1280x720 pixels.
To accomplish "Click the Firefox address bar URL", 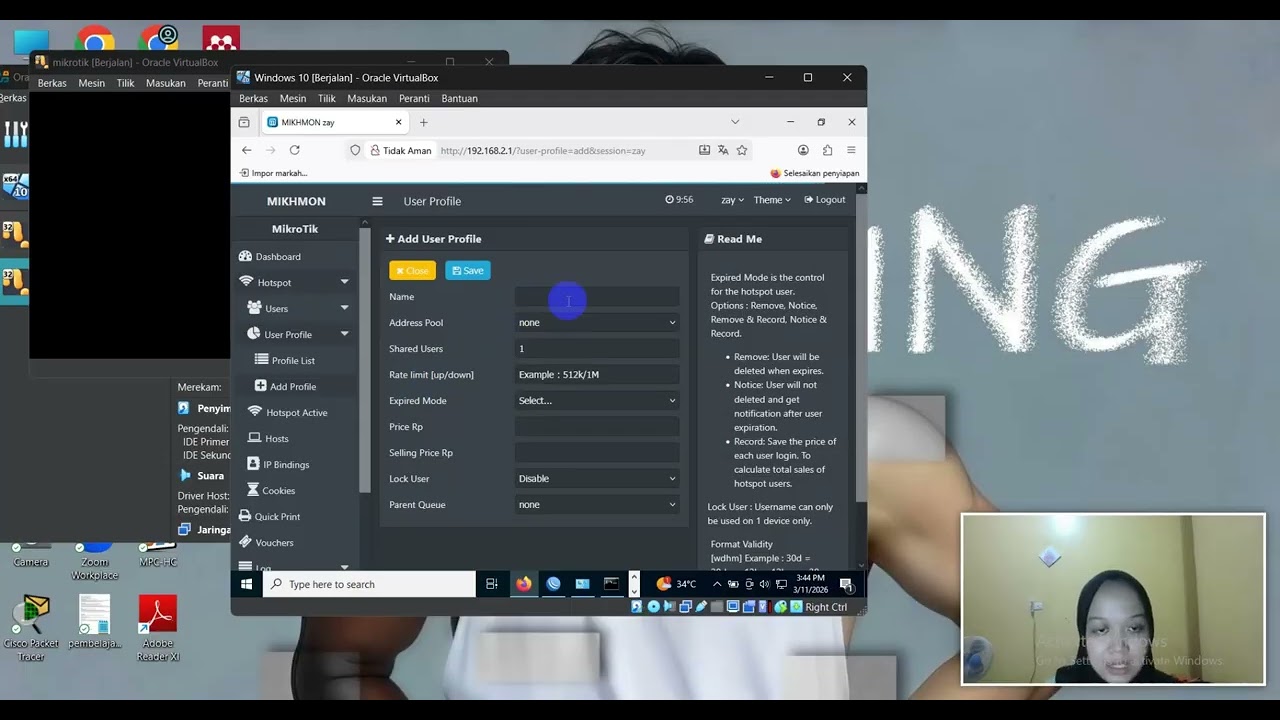I will [543, 151].
